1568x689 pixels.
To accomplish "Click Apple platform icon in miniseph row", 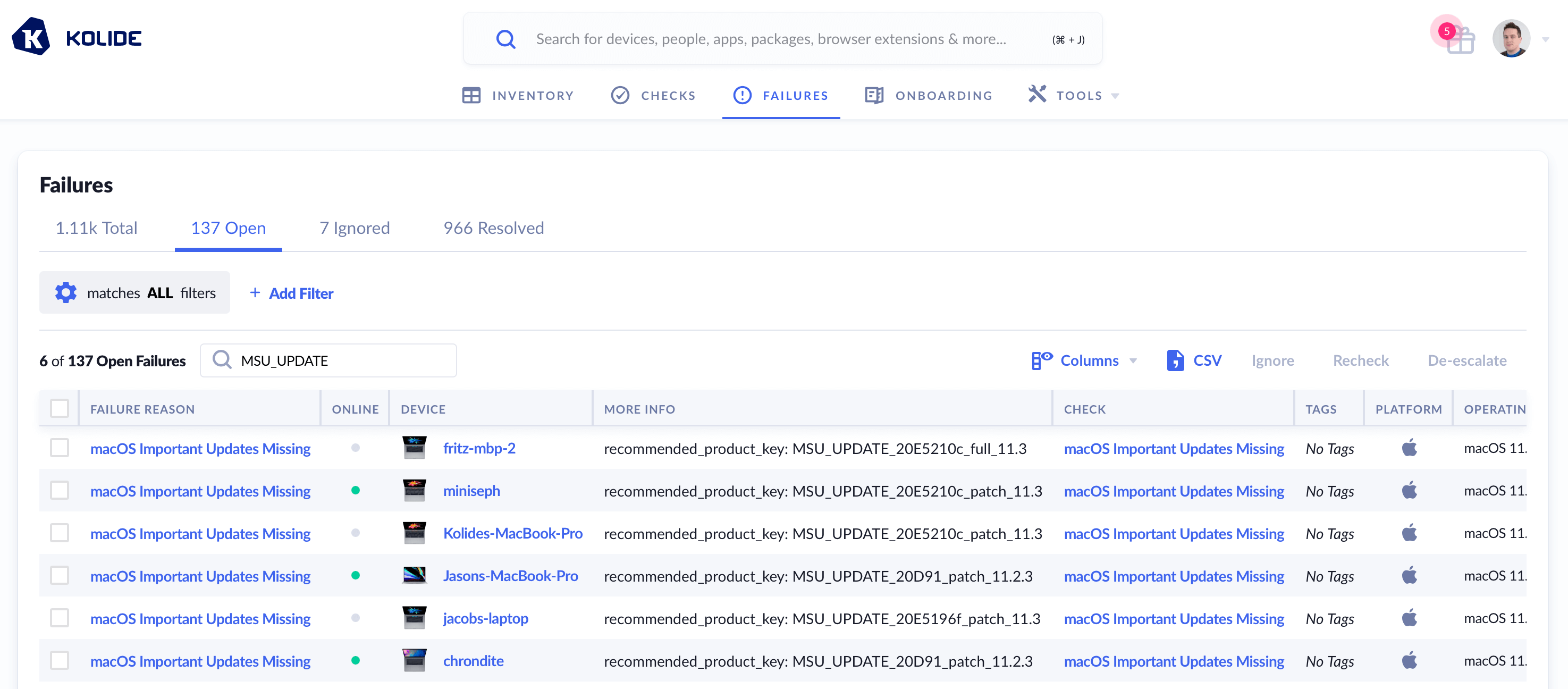I will click(1409, 491).
